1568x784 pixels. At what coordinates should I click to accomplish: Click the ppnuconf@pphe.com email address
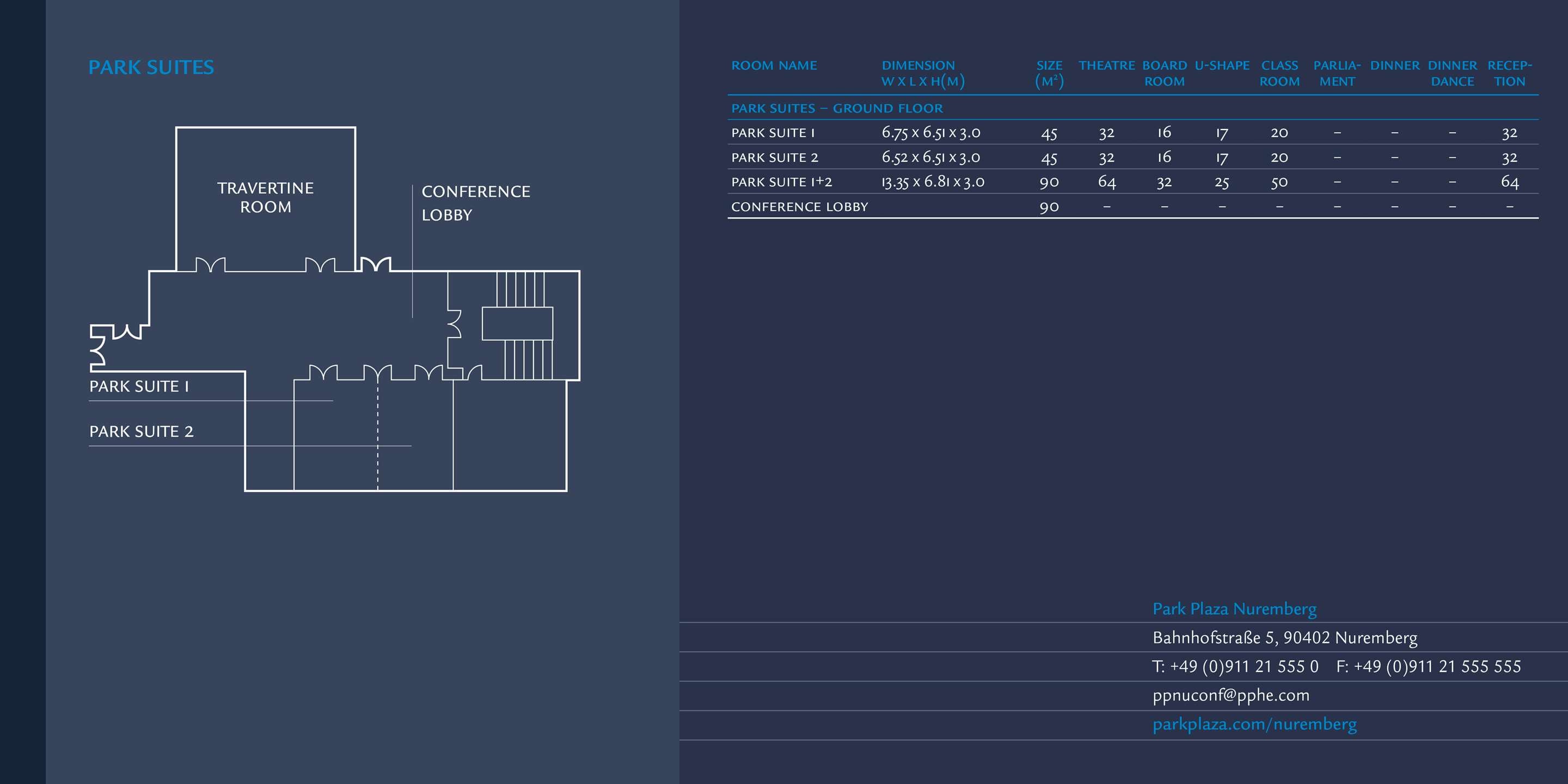[x=1230, y=695]
